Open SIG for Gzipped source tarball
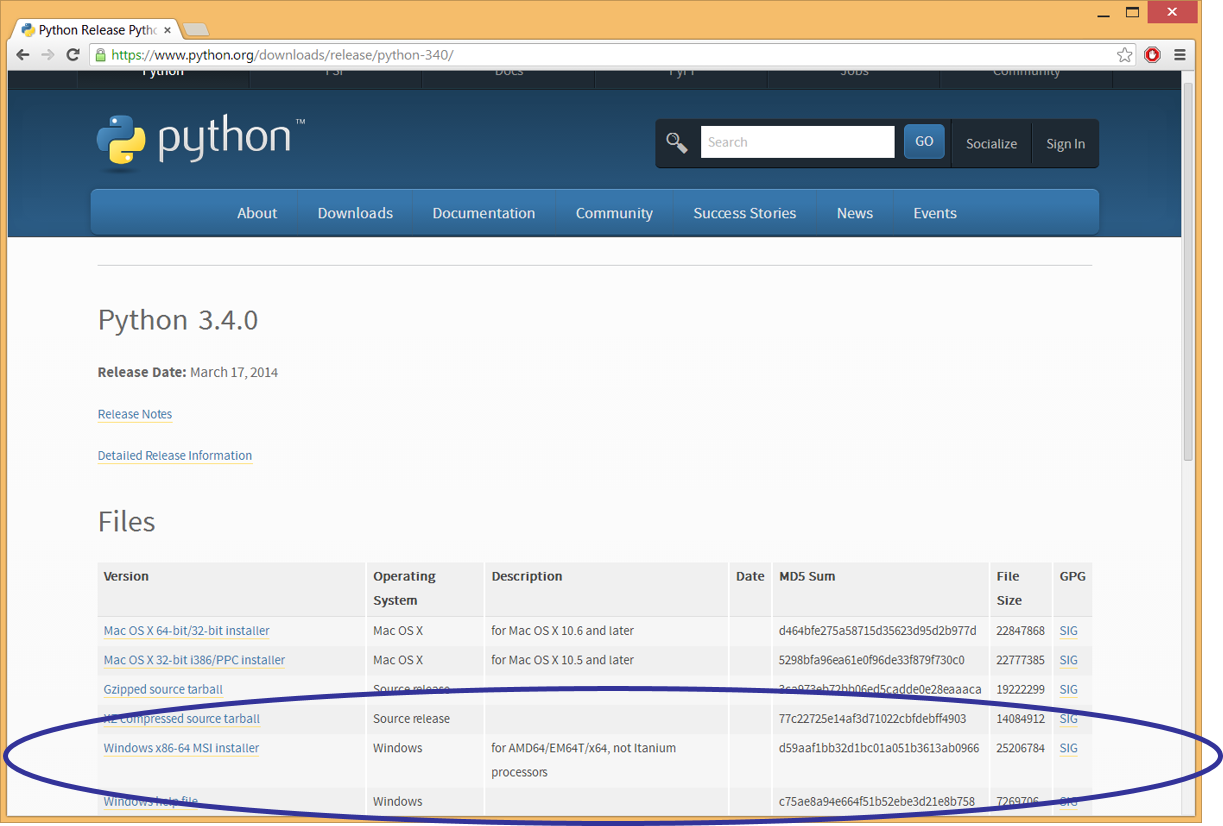This screenshot has height=826, width=1223. click(x=1068, y=689)
